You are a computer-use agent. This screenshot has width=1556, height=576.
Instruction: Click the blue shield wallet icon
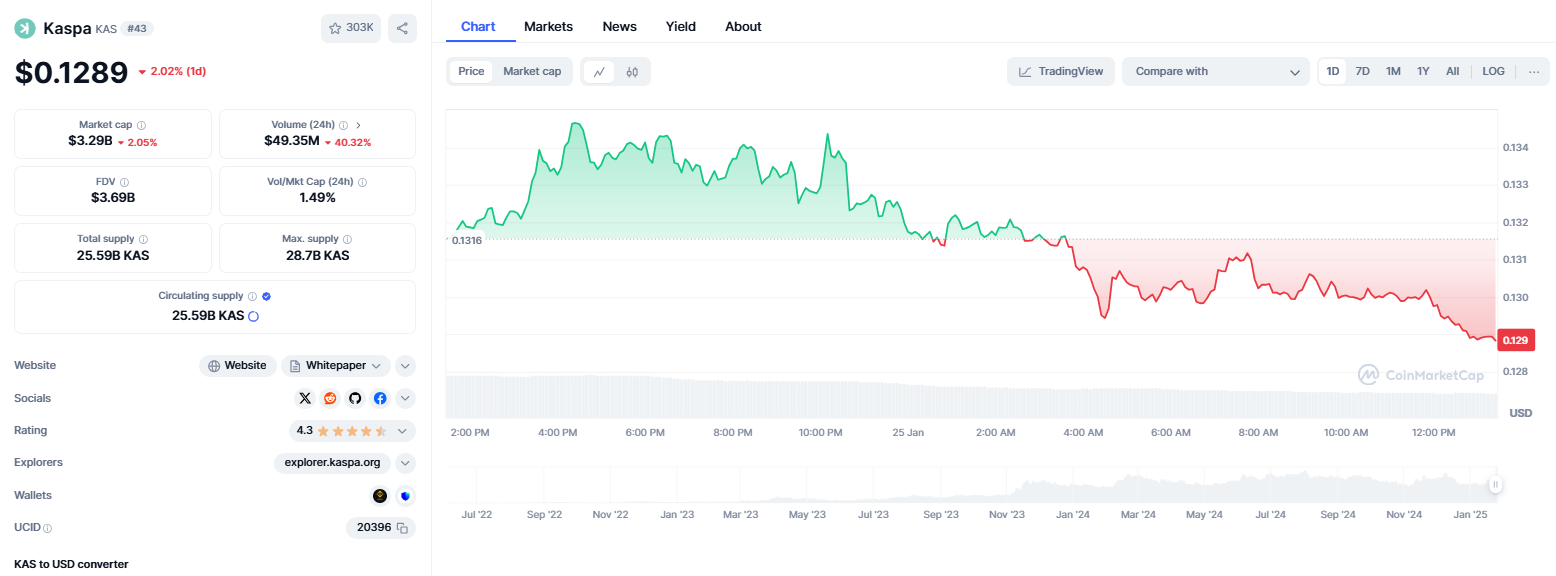[405, 495]
